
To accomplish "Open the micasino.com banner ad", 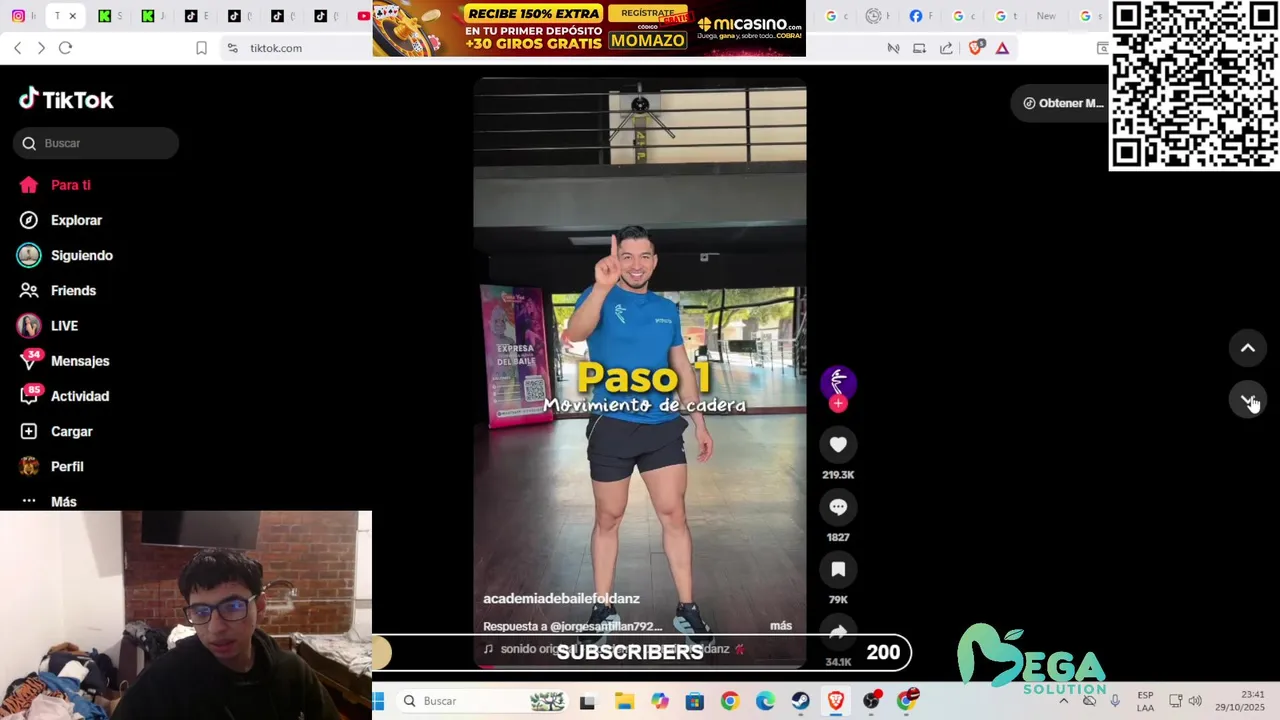I will 589,28.
